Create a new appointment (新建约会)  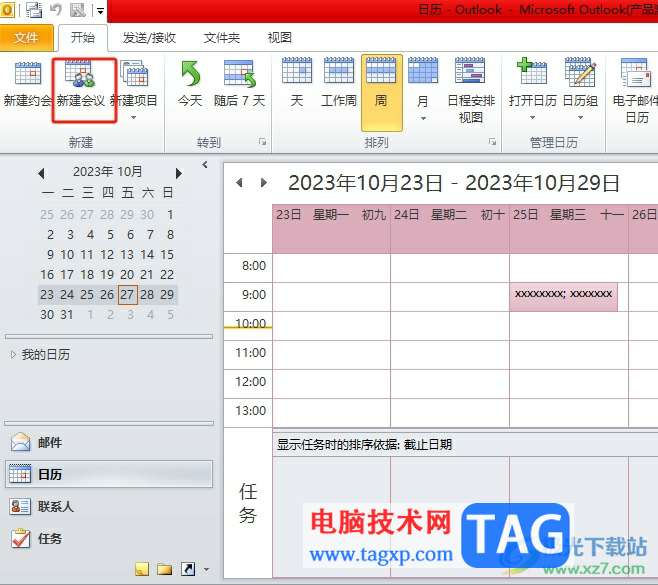pyautogui.click(x=28, y=84)
